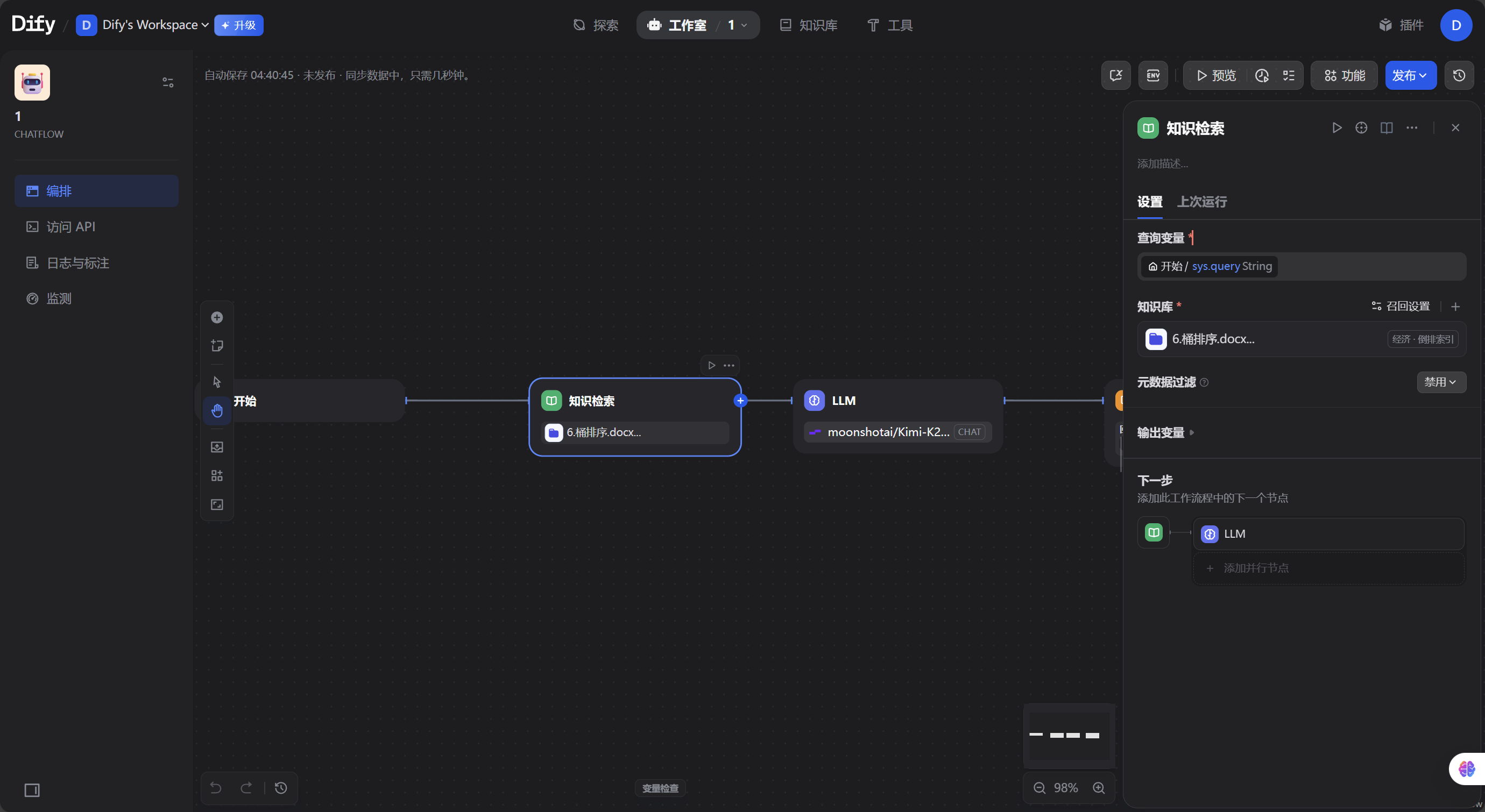
Task: Click the organize nodes layout icon
Action: click(x=217, y=475)
